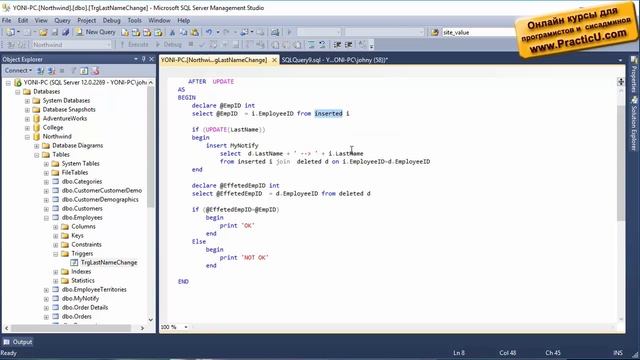Open the Tools menu
This screenshot has height=360, width=640.
point(134,20)
